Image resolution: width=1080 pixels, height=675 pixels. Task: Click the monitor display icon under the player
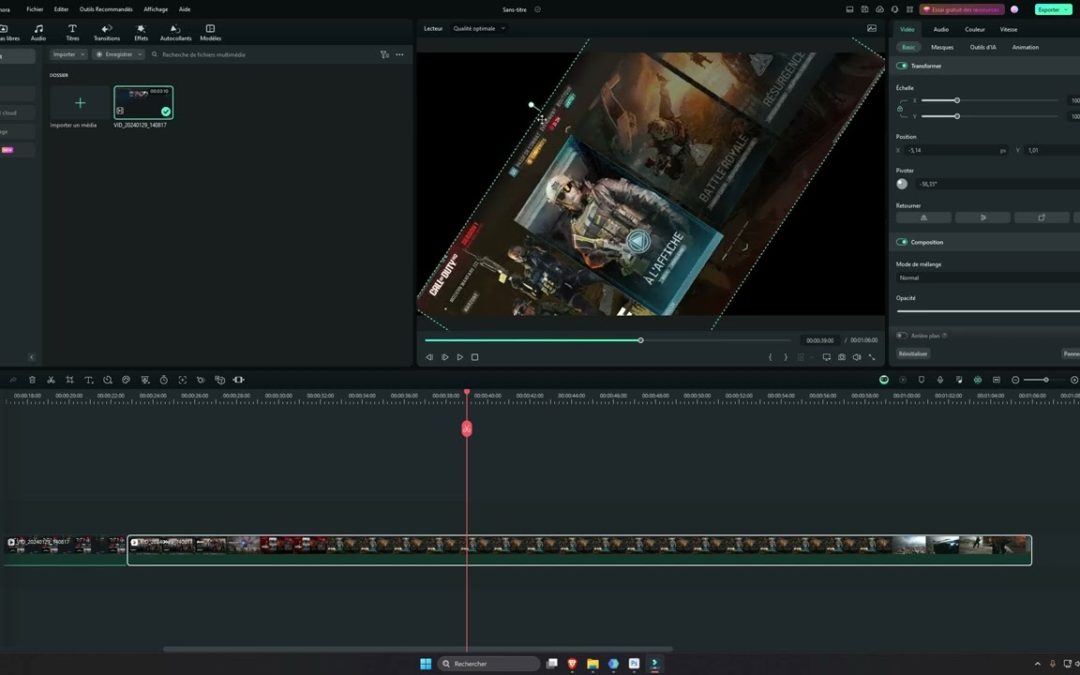point(827,357)
